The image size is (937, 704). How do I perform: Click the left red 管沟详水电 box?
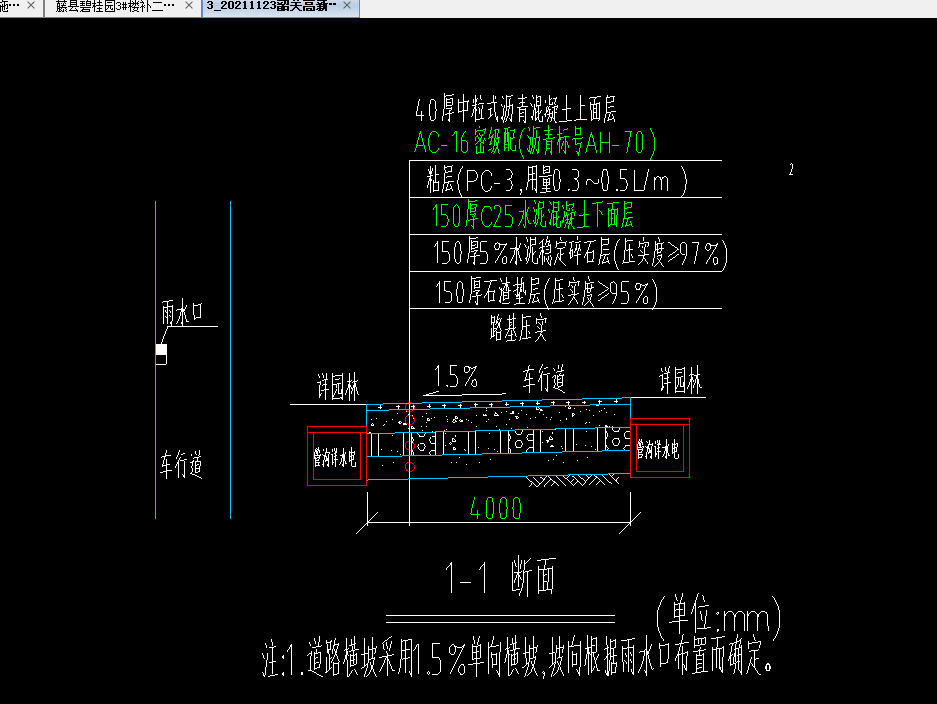337,456
